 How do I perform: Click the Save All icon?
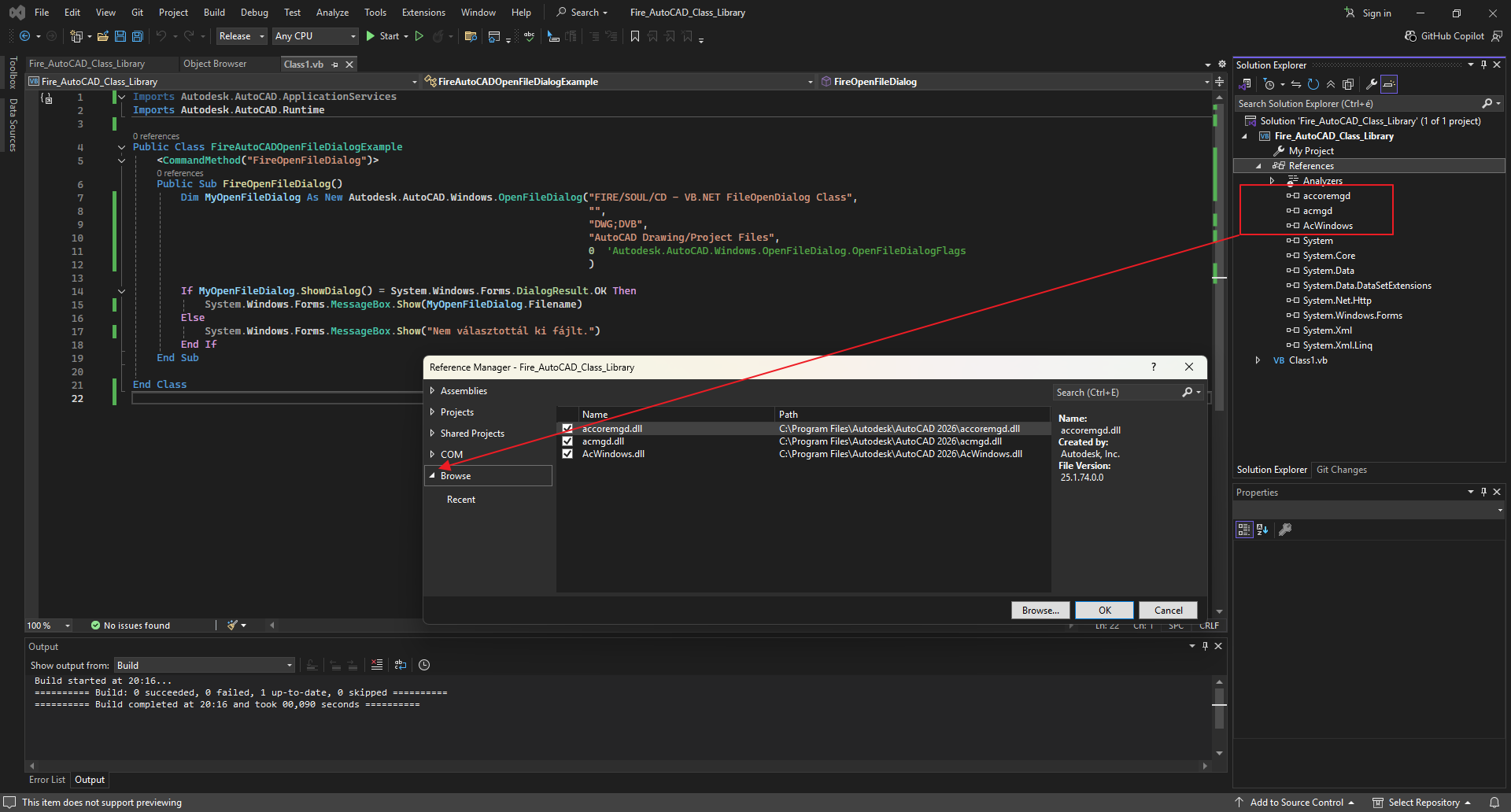(137, 36)
